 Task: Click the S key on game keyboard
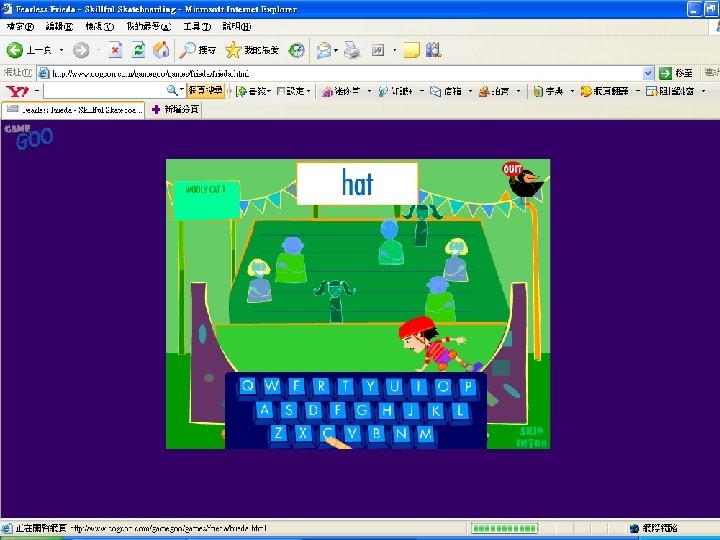(288, 410)
